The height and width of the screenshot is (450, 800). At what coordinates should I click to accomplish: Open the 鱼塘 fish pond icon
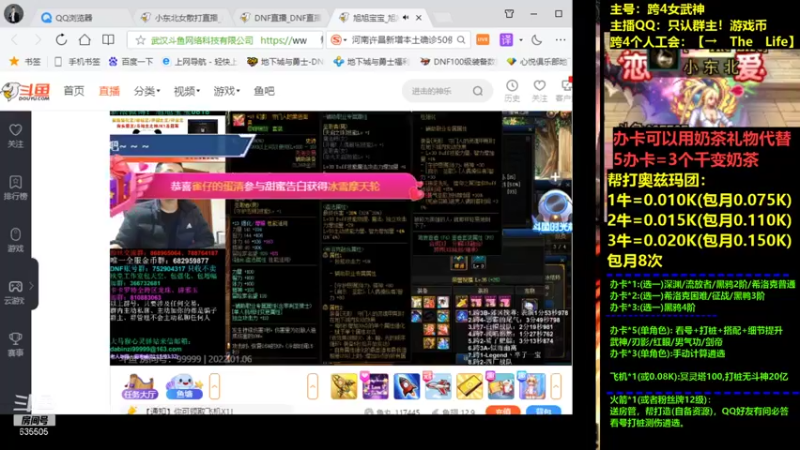184,387
